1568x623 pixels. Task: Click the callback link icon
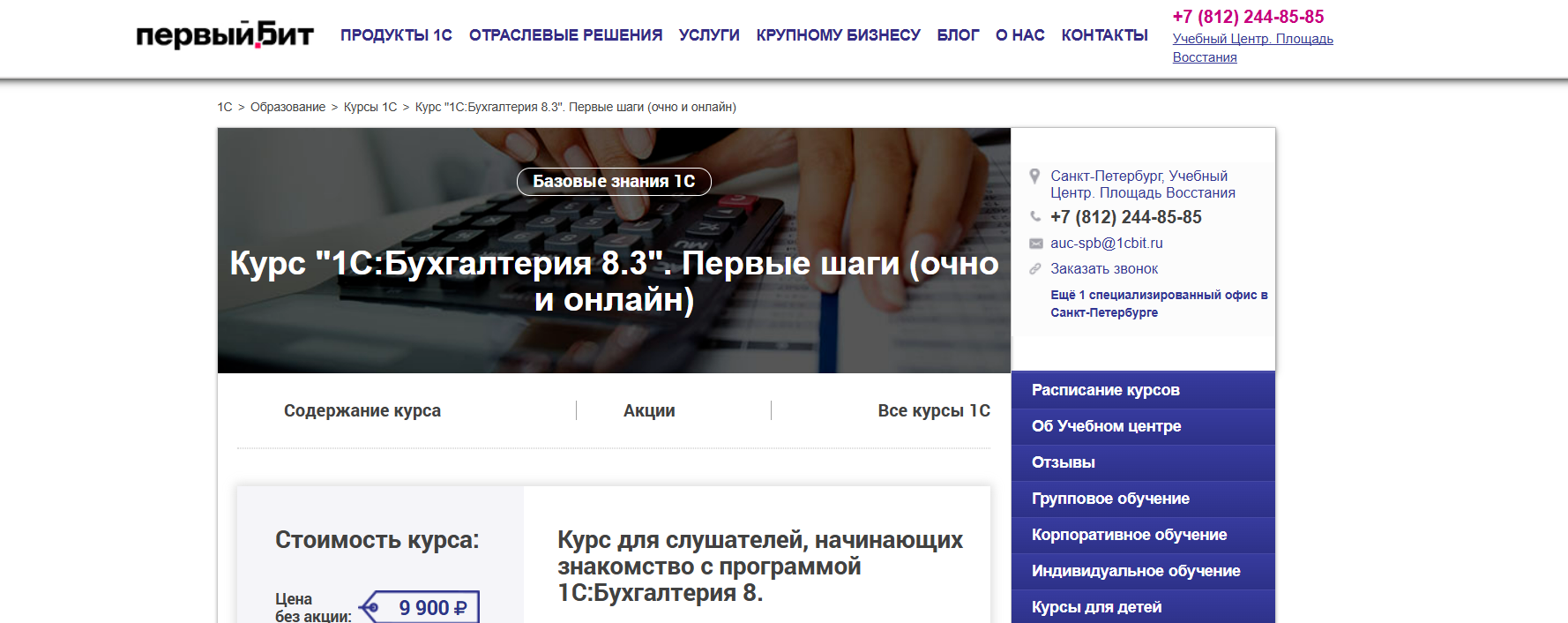[x=1035, y=269]
